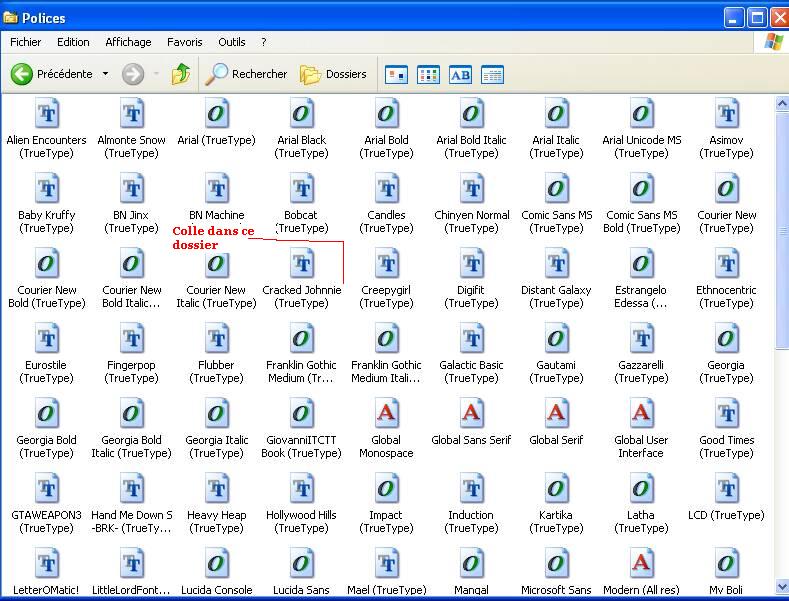Open the ? help menu
Image resolution: width=789 pixels, height=601 pixels.
[x=264, y=42]
